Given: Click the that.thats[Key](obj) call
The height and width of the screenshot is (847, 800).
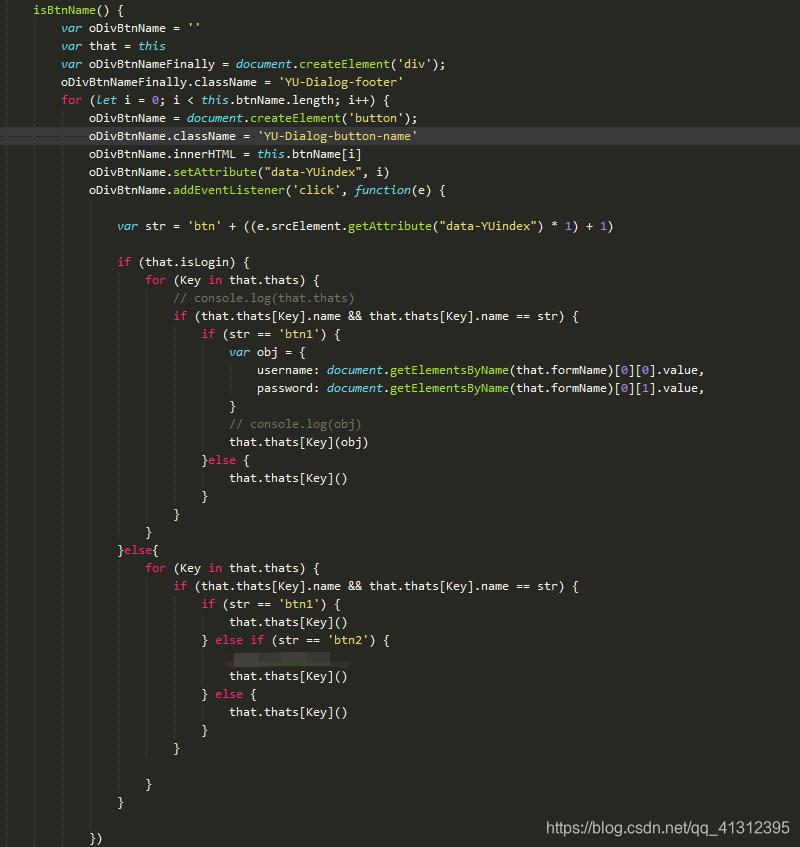Looking at the screenshot, I should click(x=299, y=442).
